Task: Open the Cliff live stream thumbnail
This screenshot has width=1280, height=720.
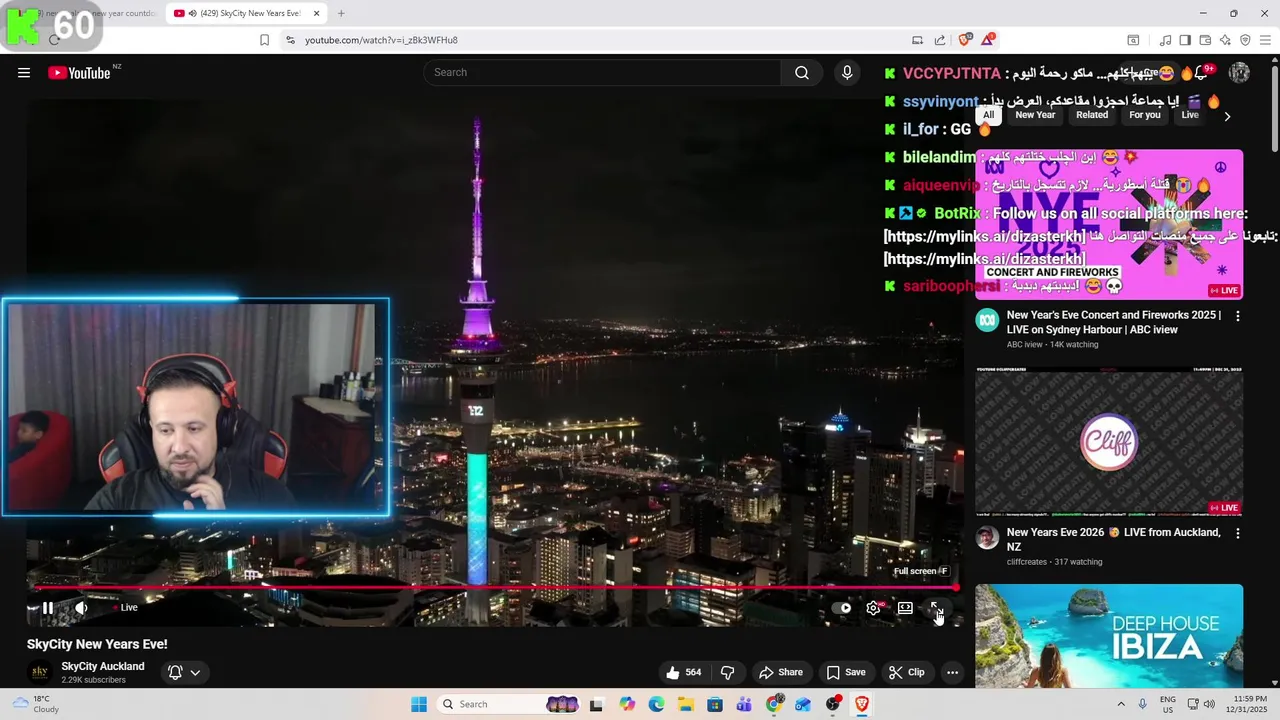Action: click(x=1109, y=441)
